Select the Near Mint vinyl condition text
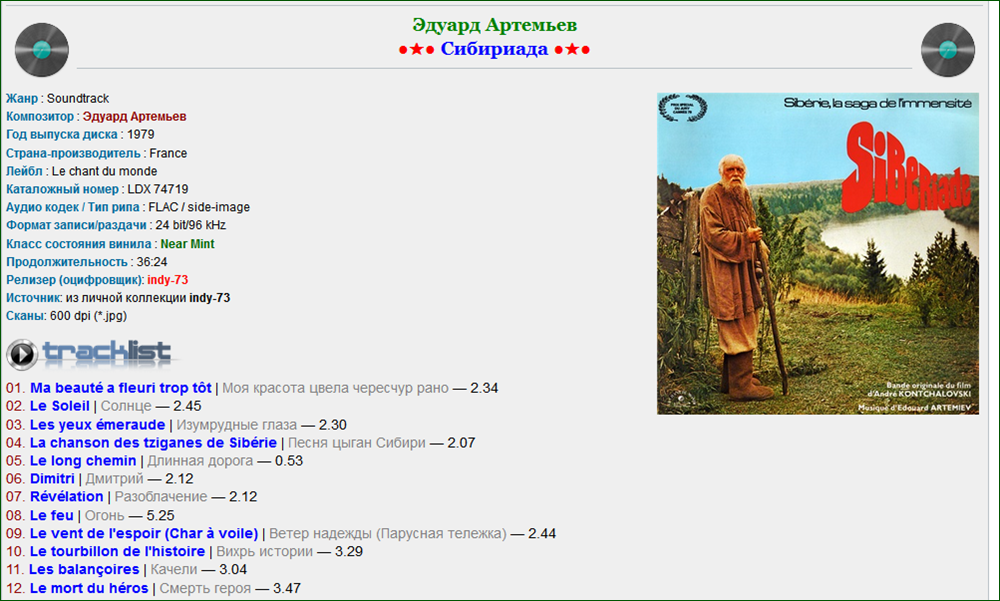The image size is (1000, 601). tap(188, 244)
